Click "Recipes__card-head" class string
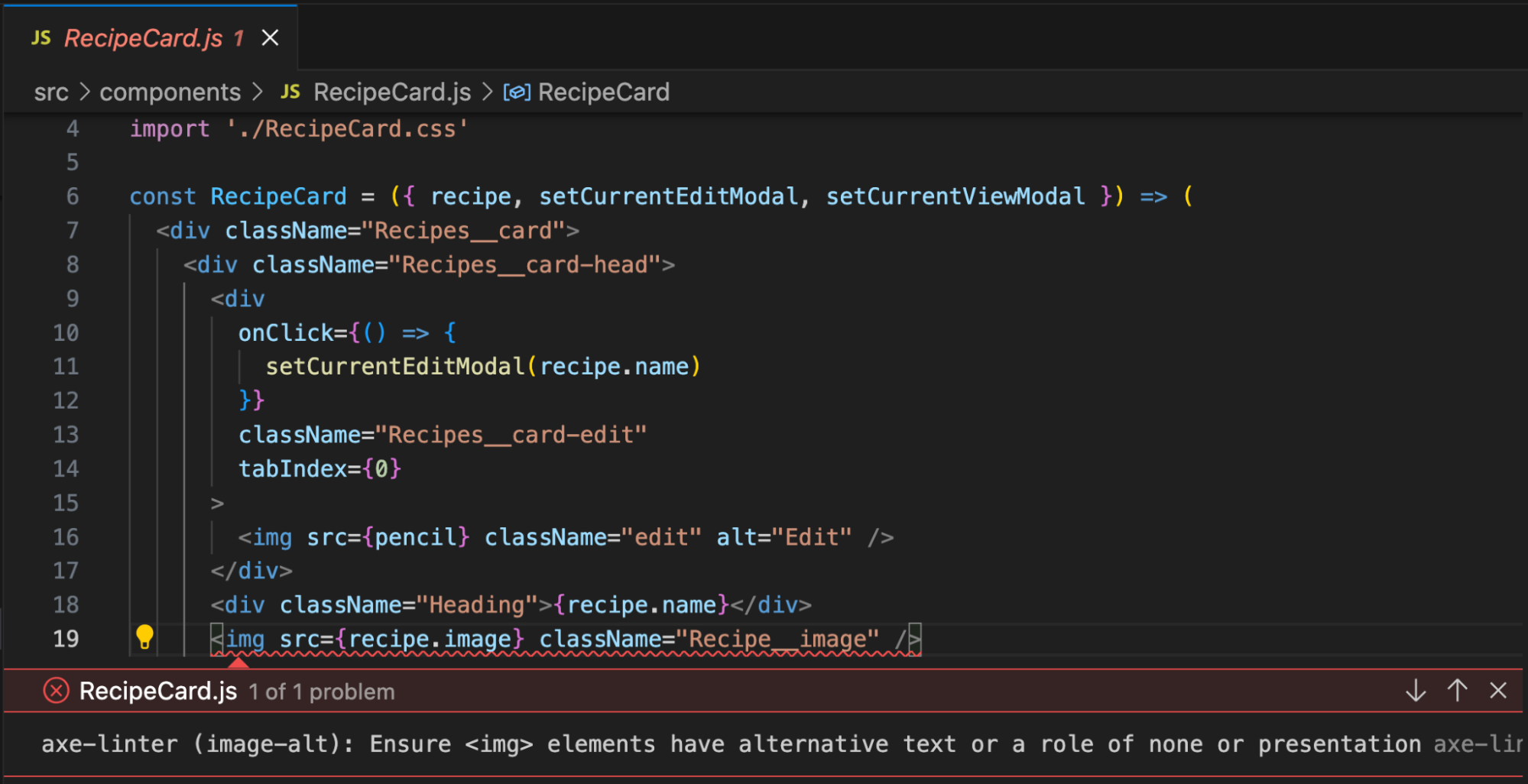 tap(524, 265)
